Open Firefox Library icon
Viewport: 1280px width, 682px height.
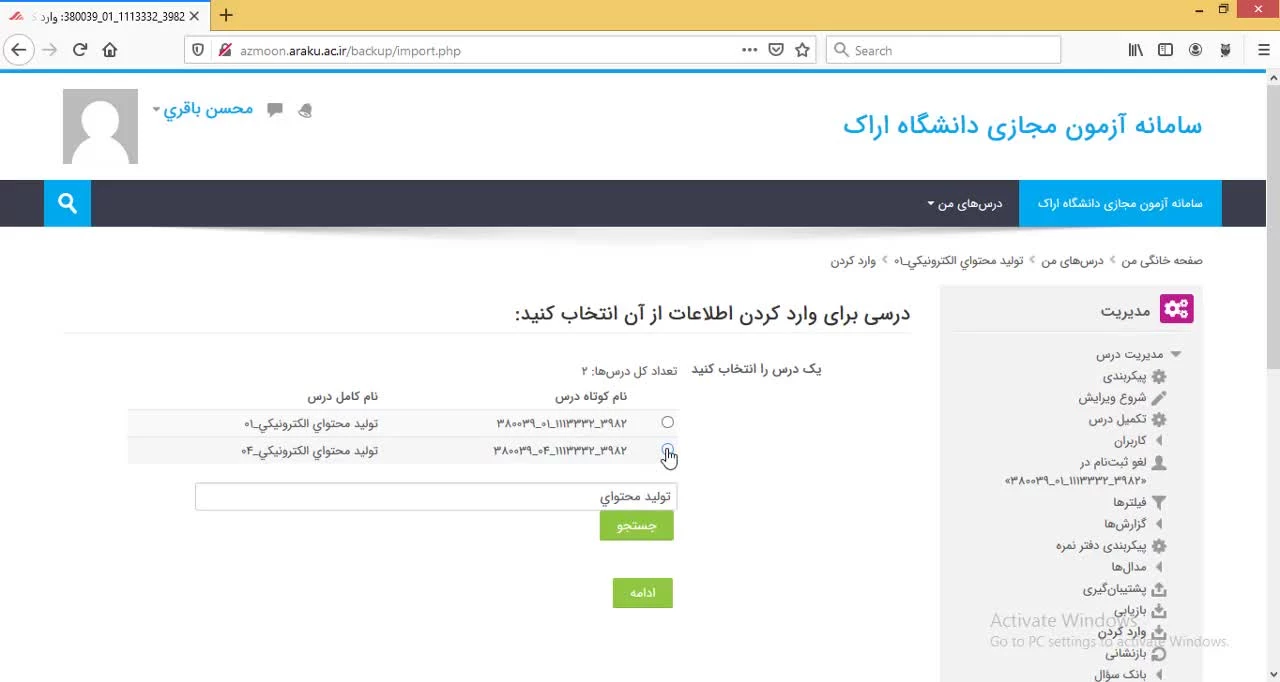click(x=1135, y=50)
